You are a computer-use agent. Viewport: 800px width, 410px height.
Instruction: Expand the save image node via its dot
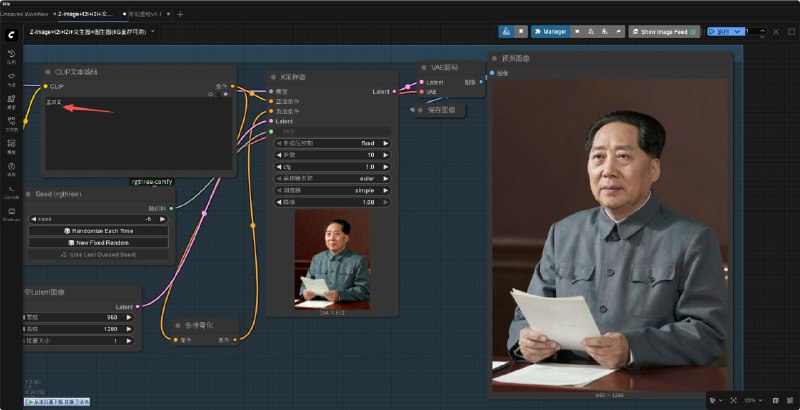pyautogui.click(x=420, y=110)
